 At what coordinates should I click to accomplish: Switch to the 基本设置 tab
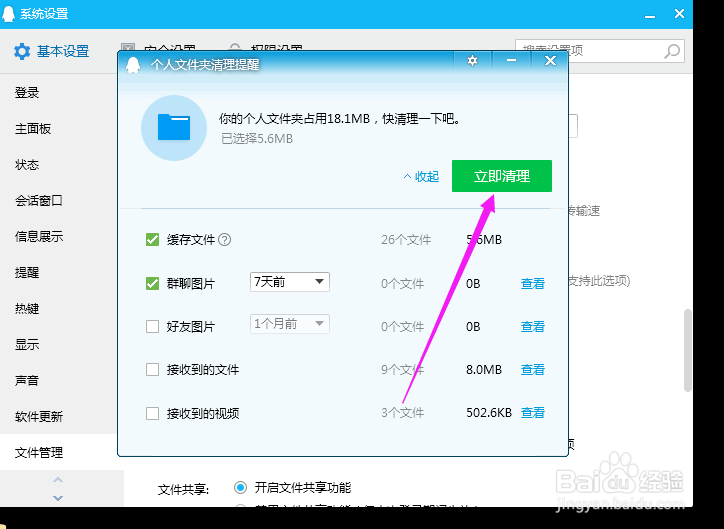pyautogui.click(x=52, y=51)
